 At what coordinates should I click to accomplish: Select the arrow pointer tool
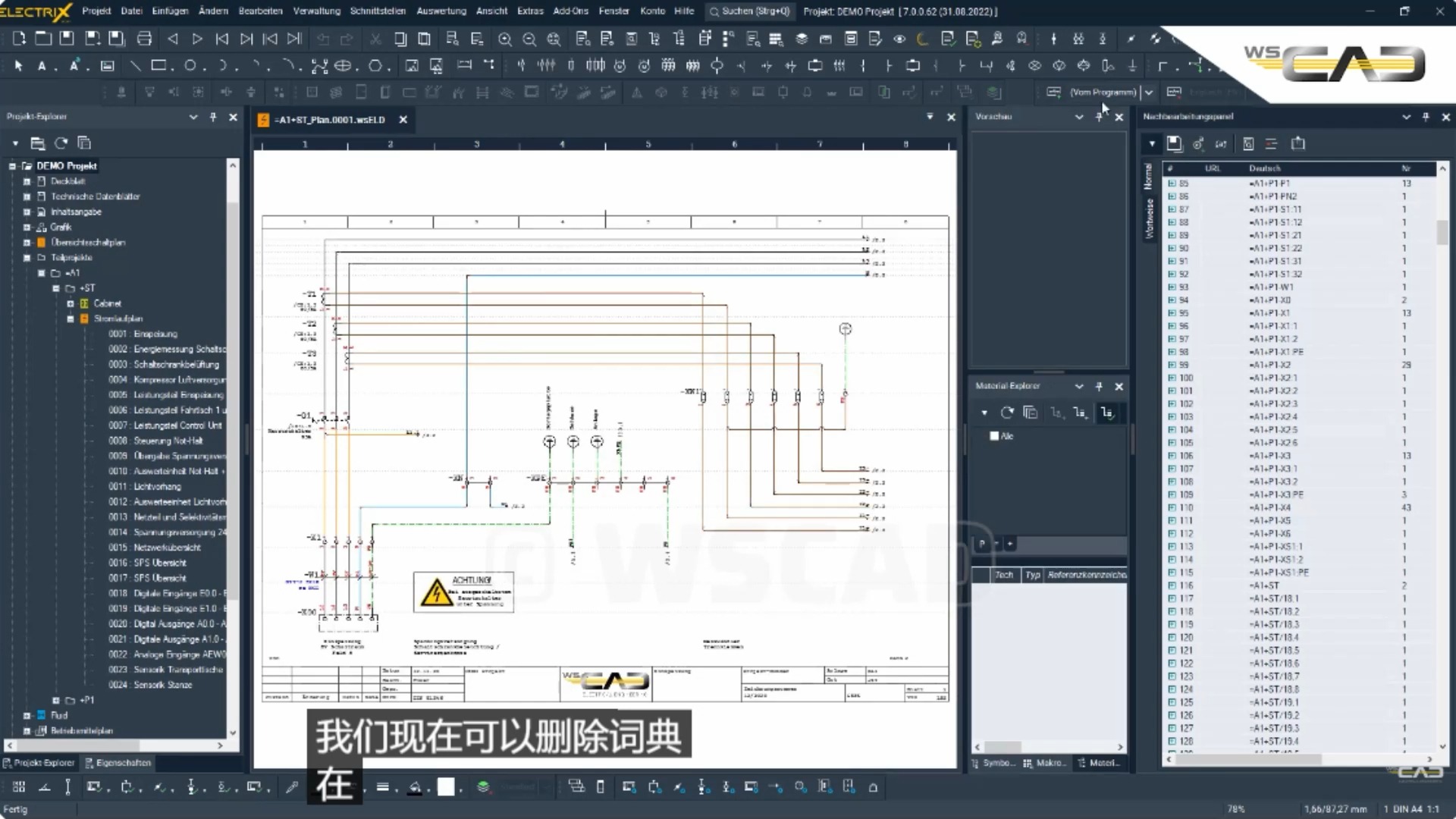pyautogui.click(x=19, y=66)
